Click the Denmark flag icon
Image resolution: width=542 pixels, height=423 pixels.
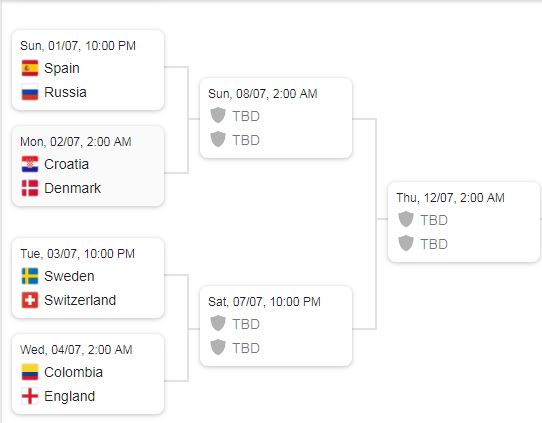[x=30, y=188]
